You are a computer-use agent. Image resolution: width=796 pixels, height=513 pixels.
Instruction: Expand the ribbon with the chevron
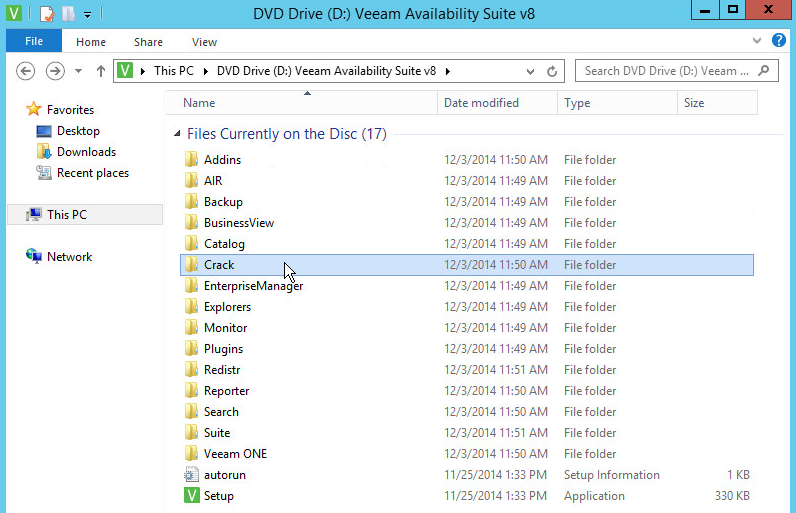pyautogui.click(x=756, y=41)
